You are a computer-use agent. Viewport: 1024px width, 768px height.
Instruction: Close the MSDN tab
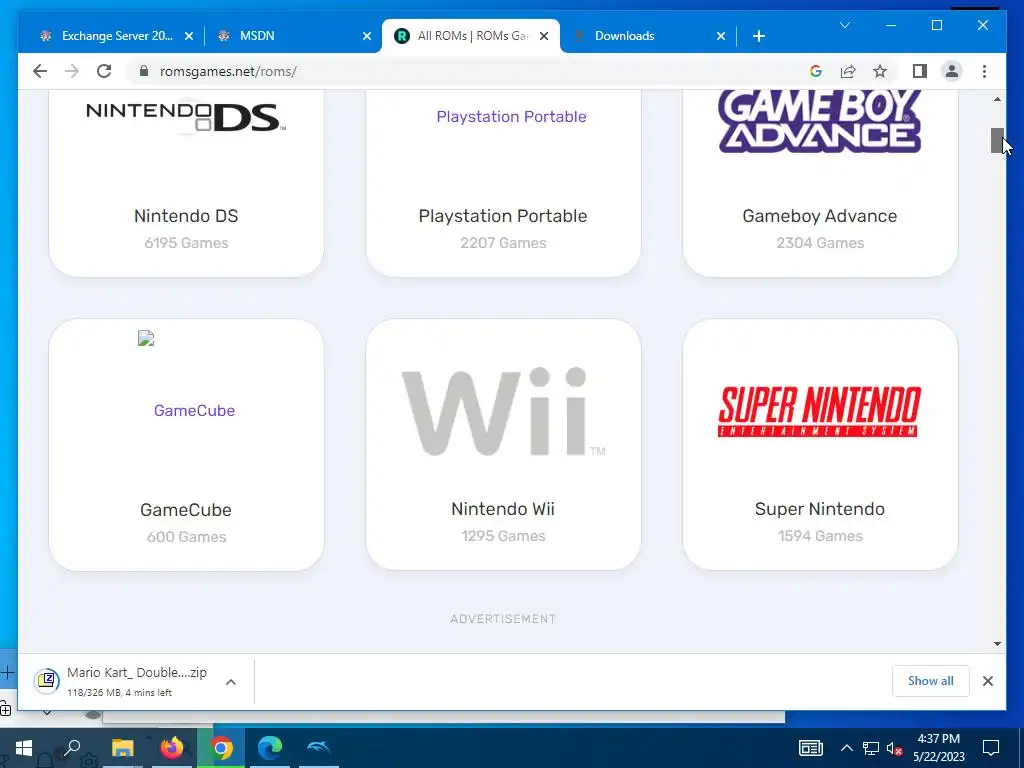[x=367, y=36]
